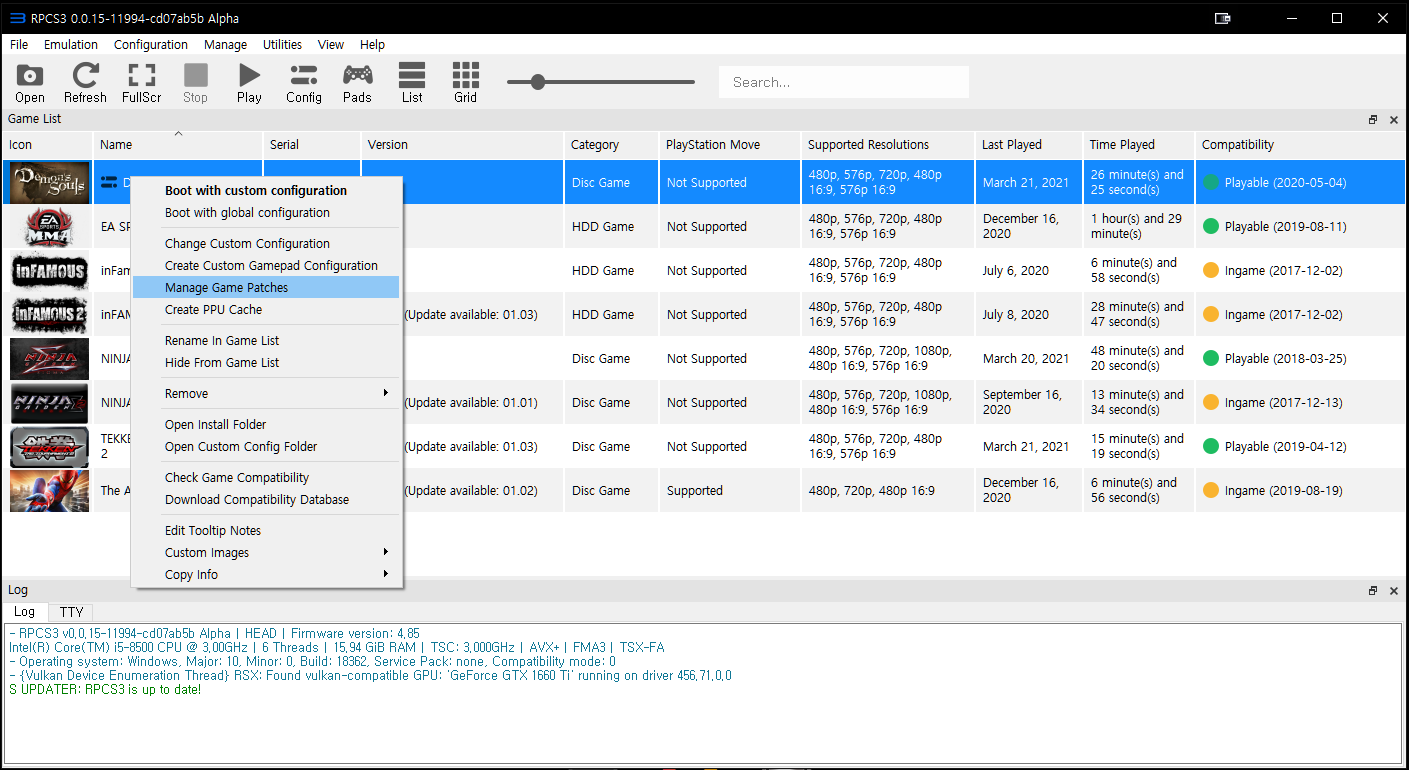Open the Config toolbar icon
1409x770 pixels.
click(x=304, y=83)
